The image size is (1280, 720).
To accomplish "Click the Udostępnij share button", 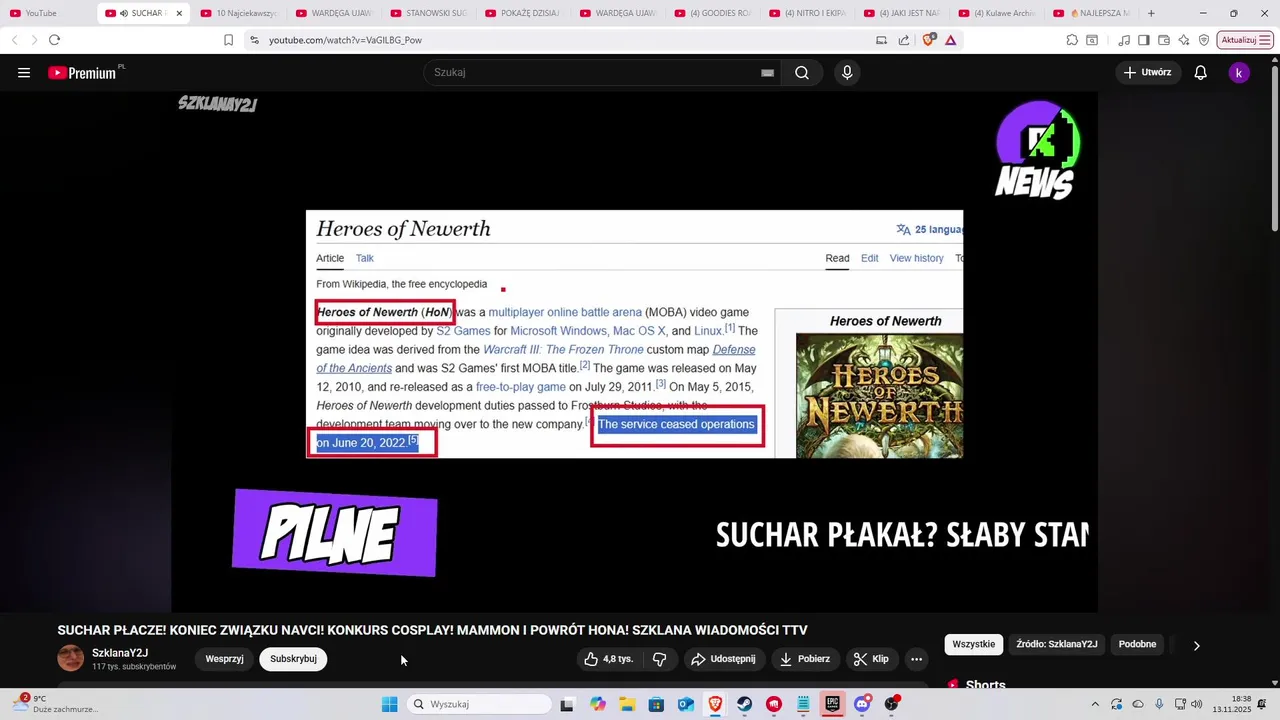I will [724, 659].
